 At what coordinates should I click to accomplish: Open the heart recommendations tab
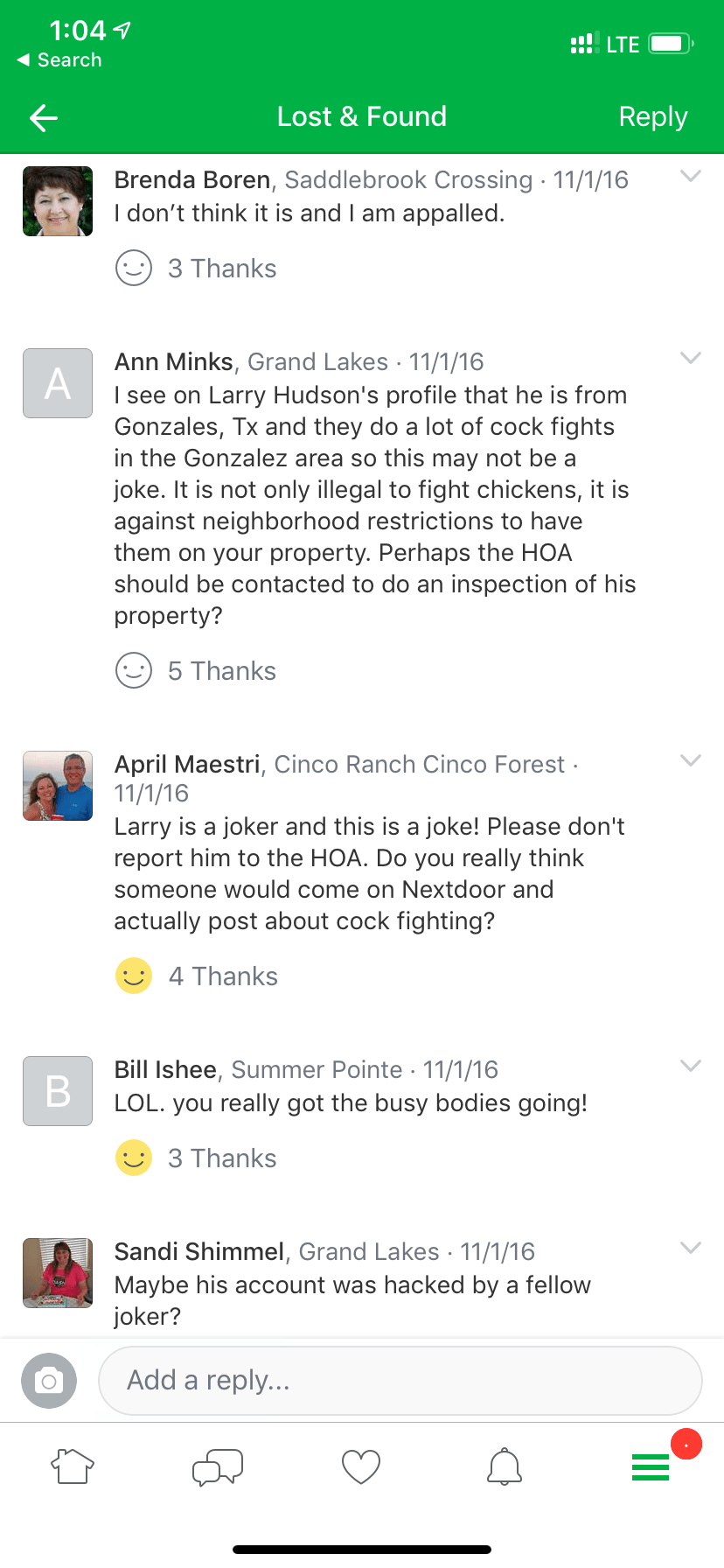click(x=361, y=1466)
